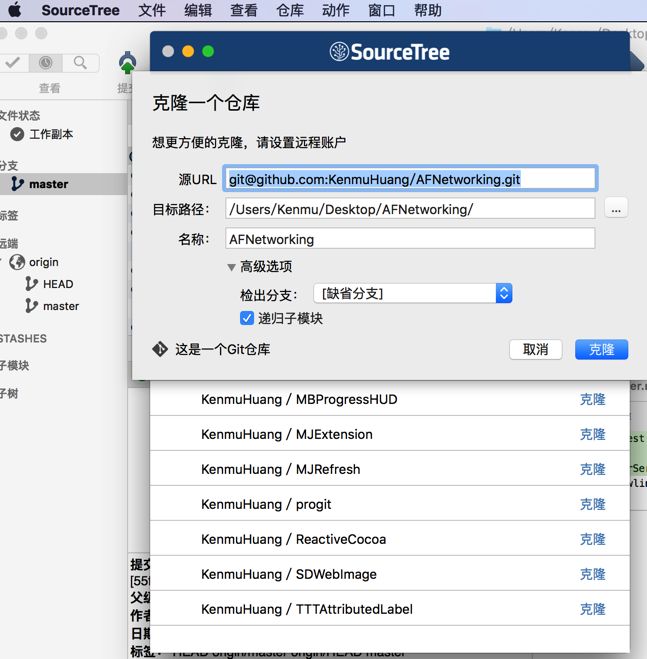Select the KenmuHuang / MJExtension row
The width and height of the screenshot is (647, 659).
click(x=390, y=434)
